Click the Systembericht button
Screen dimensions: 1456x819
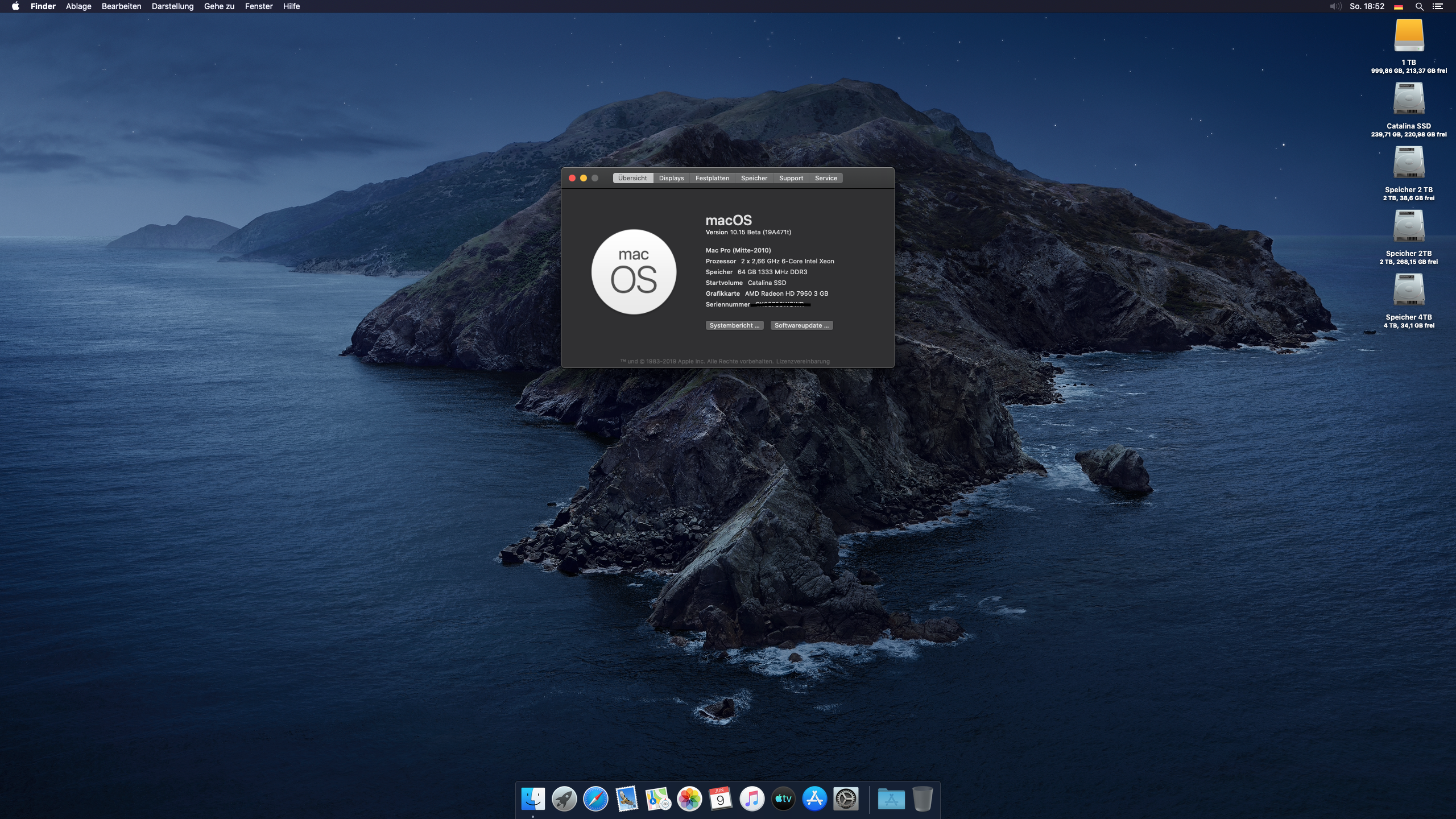click(734, 325)
